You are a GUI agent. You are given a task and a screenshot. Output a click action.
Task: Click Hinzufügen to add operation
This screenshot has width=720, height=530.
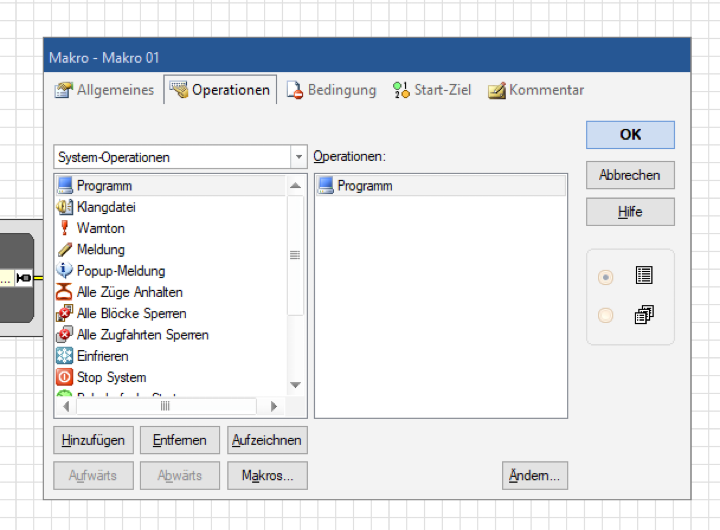coord(93,440)
